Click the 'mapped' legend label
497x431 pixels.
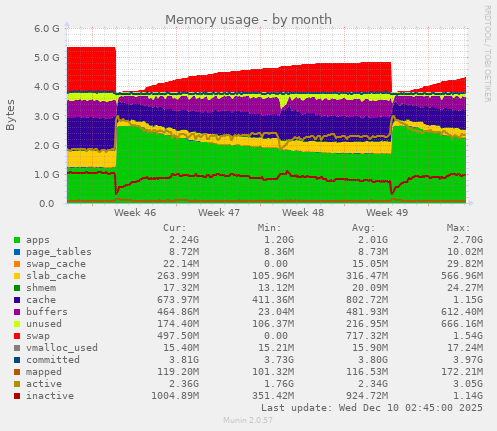[x=44, y=372]
